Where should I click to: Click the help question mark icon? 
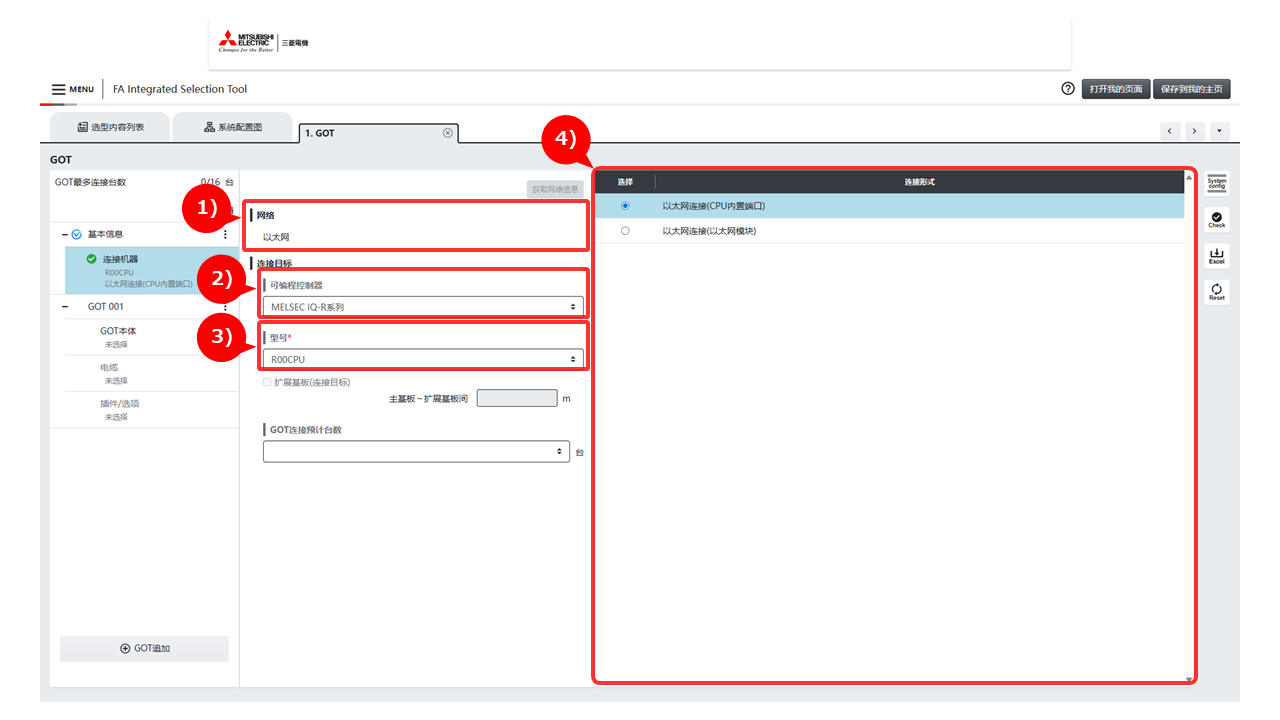pyautogui.click(x=1068, y=89)
